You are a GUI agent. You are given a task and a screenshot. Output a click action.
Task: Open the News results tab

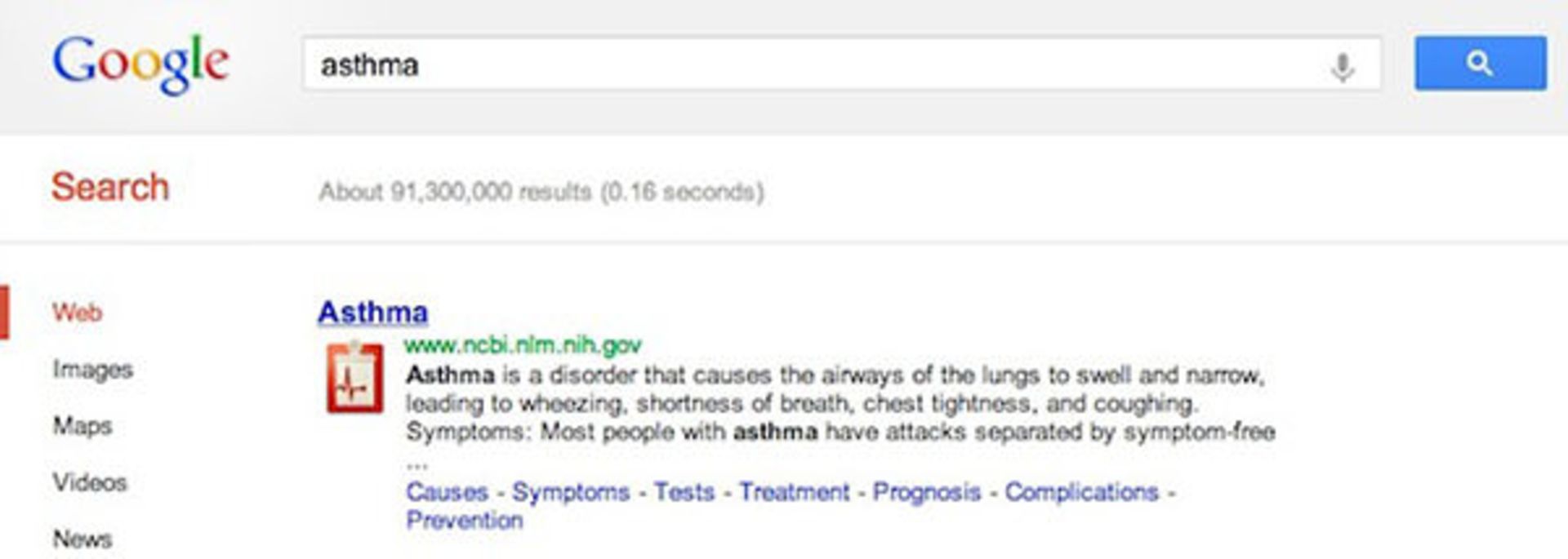tap(82, 539)
